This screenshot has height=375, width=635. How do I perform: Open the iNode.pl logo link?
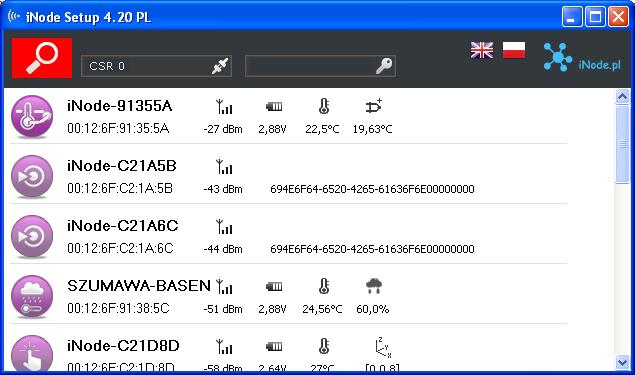pos(582,57)
